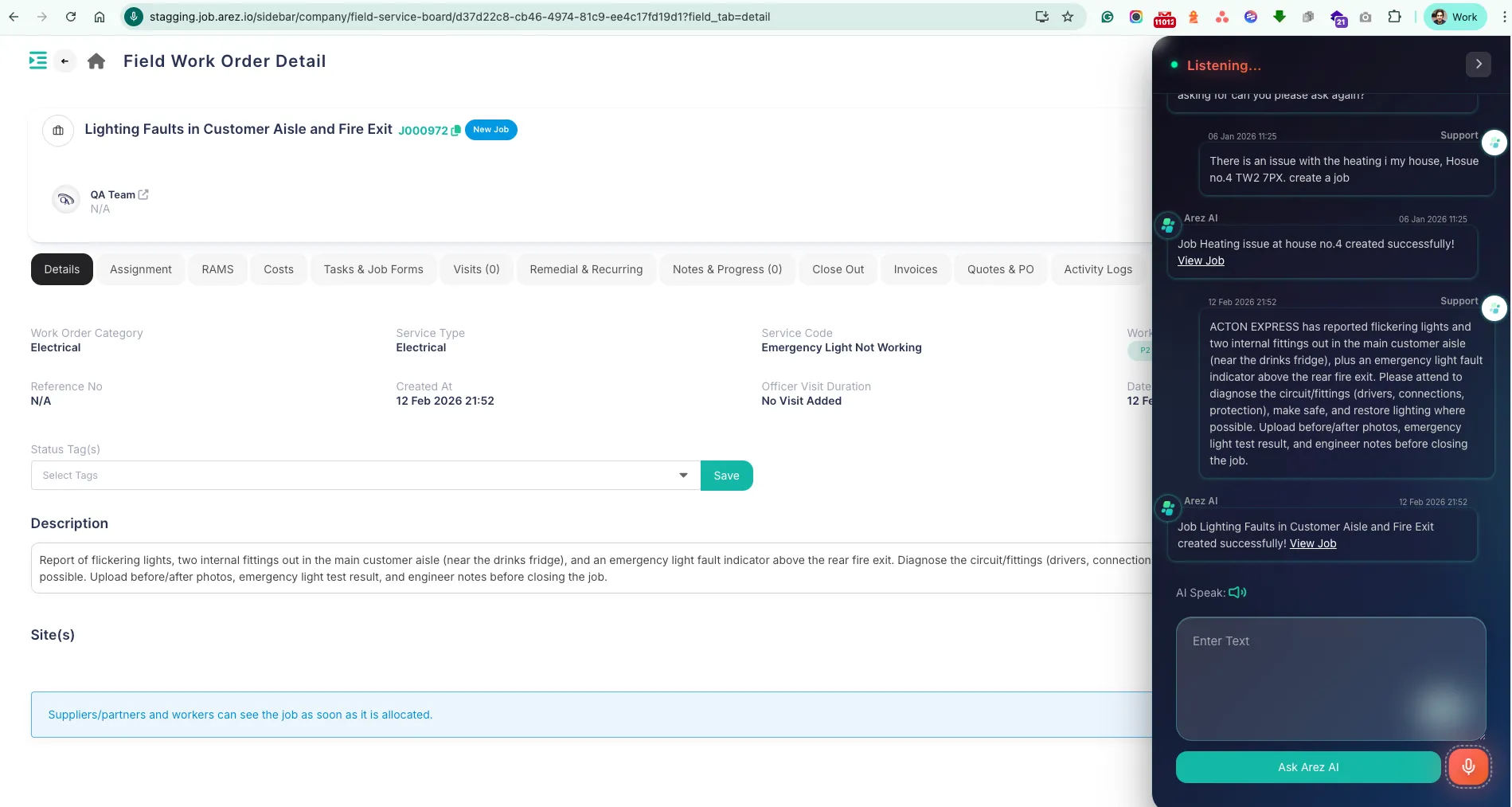Reload the browser page
Image resolution: width=1512 pixels, height=807 pixels.
tap(71, 17)
